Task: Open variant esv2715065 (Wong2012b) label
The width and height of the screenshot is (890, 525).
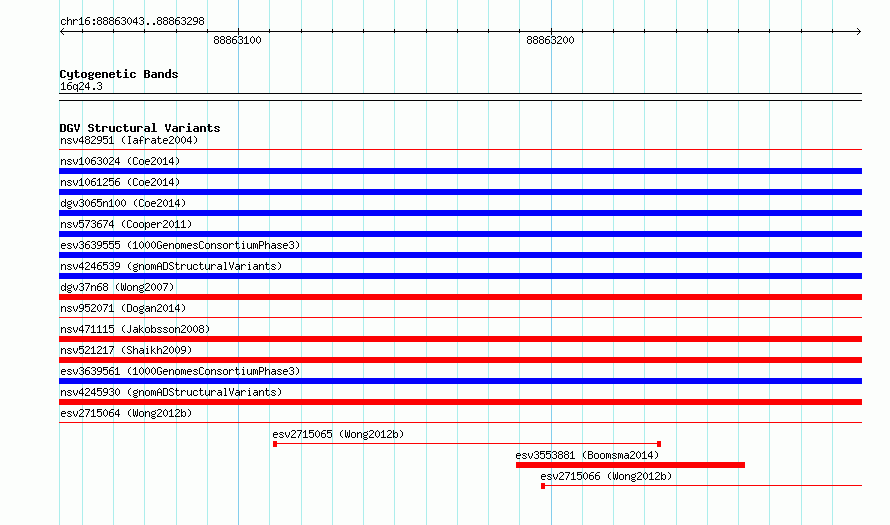Action: [338, 434]
